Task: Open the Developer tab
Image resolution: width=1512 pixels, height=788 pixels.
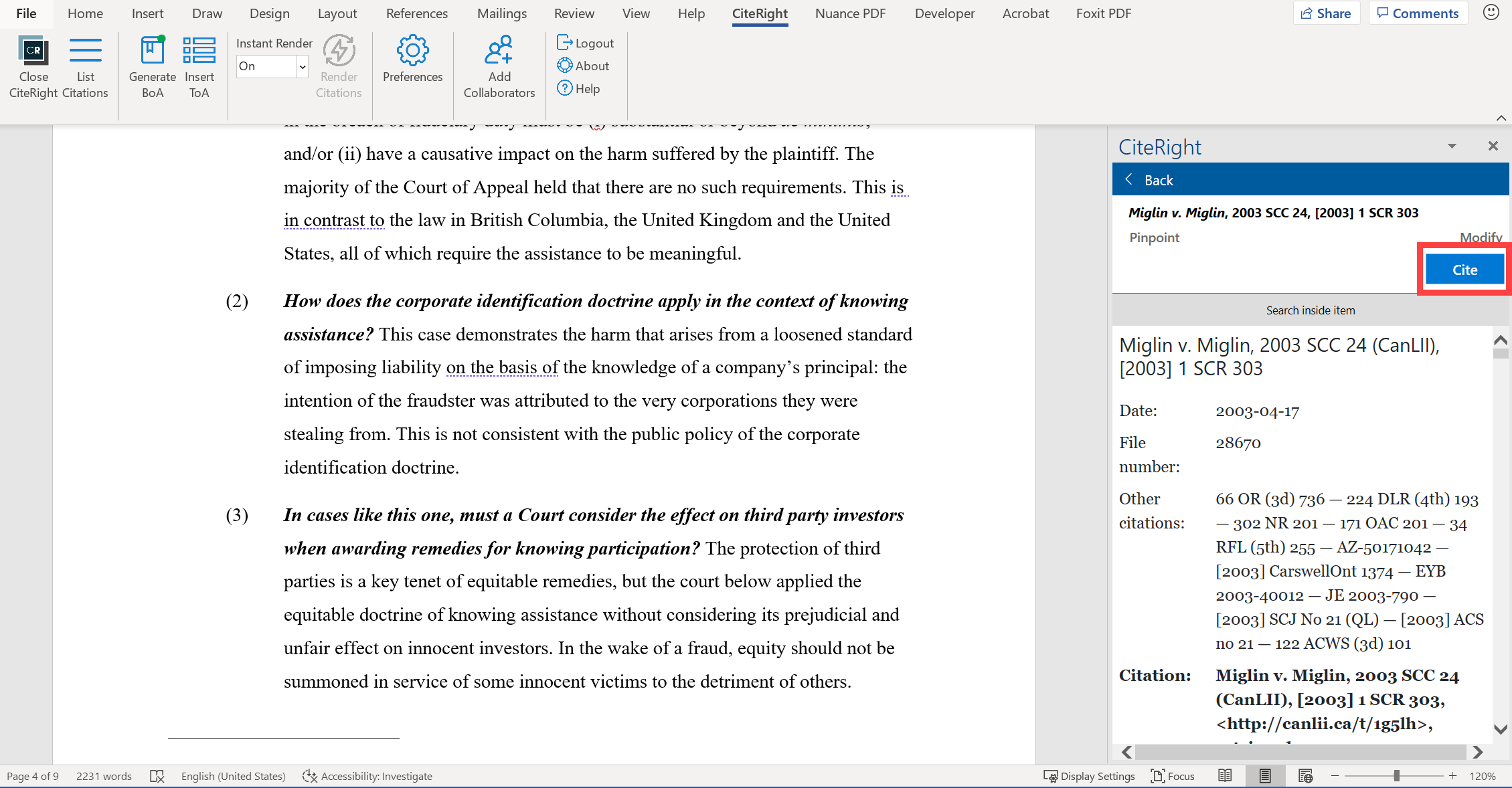Action: point(944,13)
